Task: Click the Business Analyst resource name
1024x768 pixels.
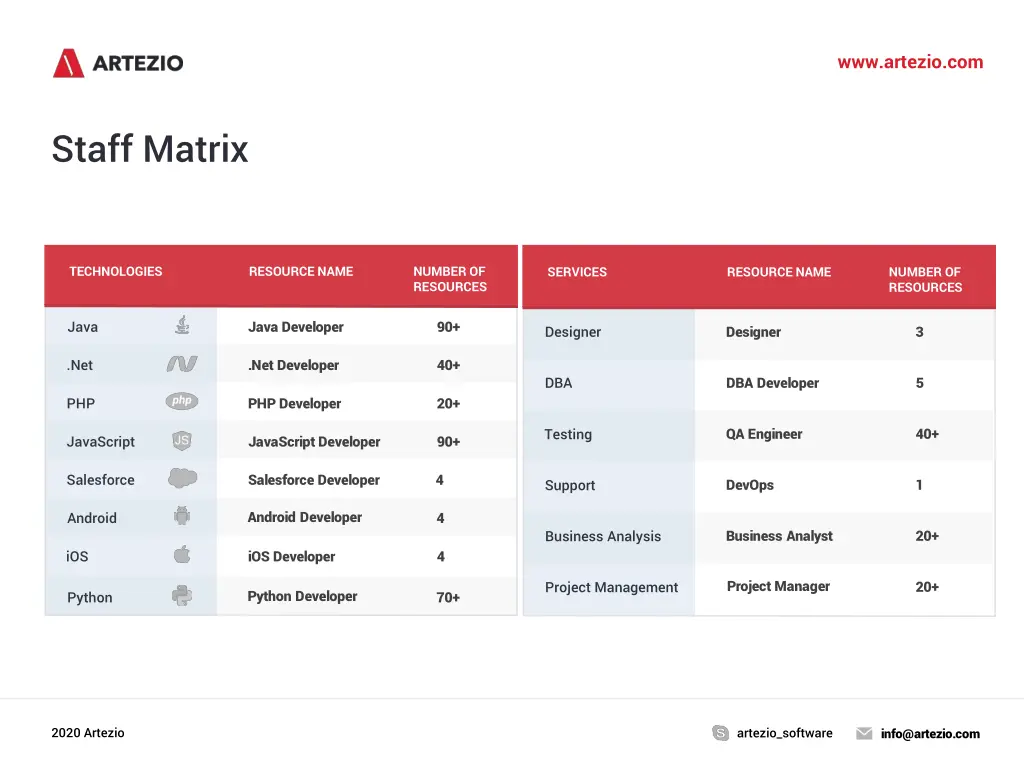Action: pyautogui.click(x=779, y=536)
